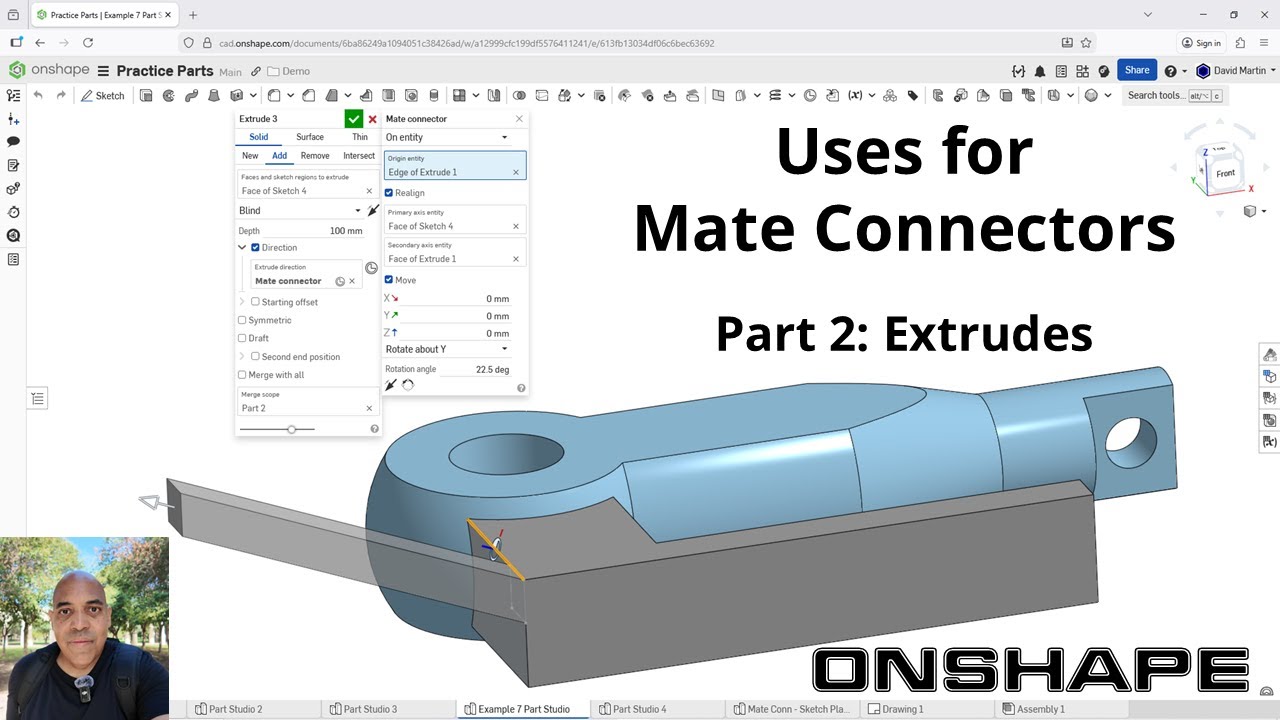Uncheck the Direction checkbox
Viewport: 1280px width, 720px height.
pyautogui.click(x=255, y=247)
